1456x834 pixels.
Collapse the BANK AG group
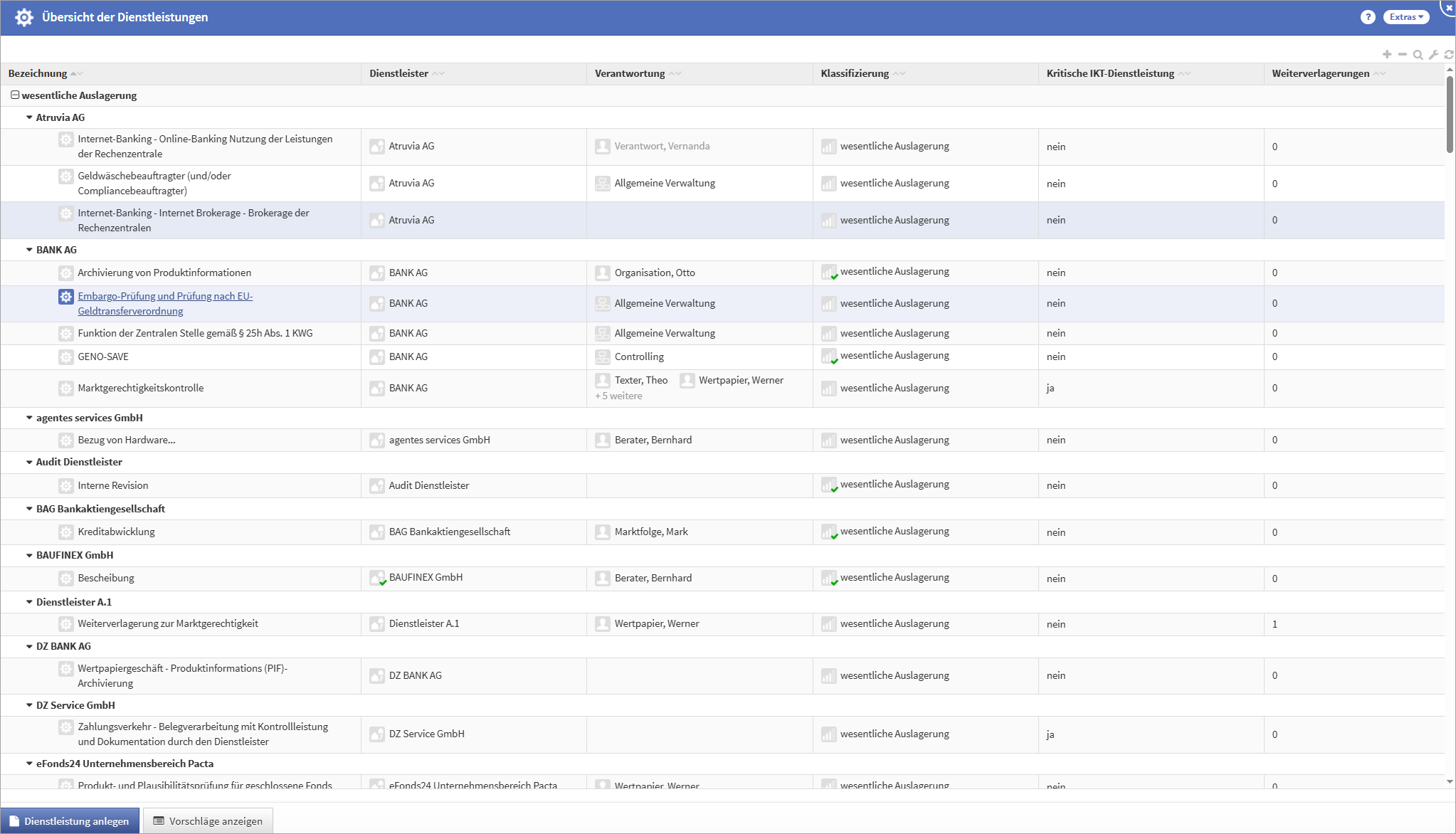pos(29,250)
